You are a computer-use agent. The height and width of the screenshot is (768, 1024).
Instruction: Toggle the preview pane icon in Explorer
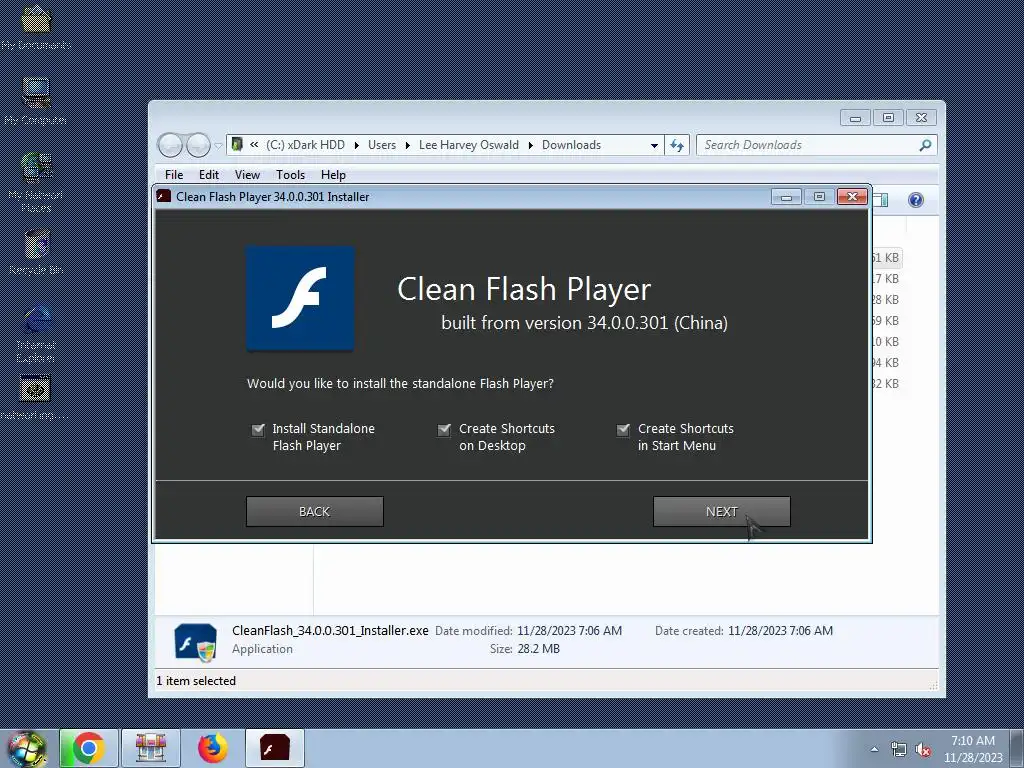[x=880, y=200]
